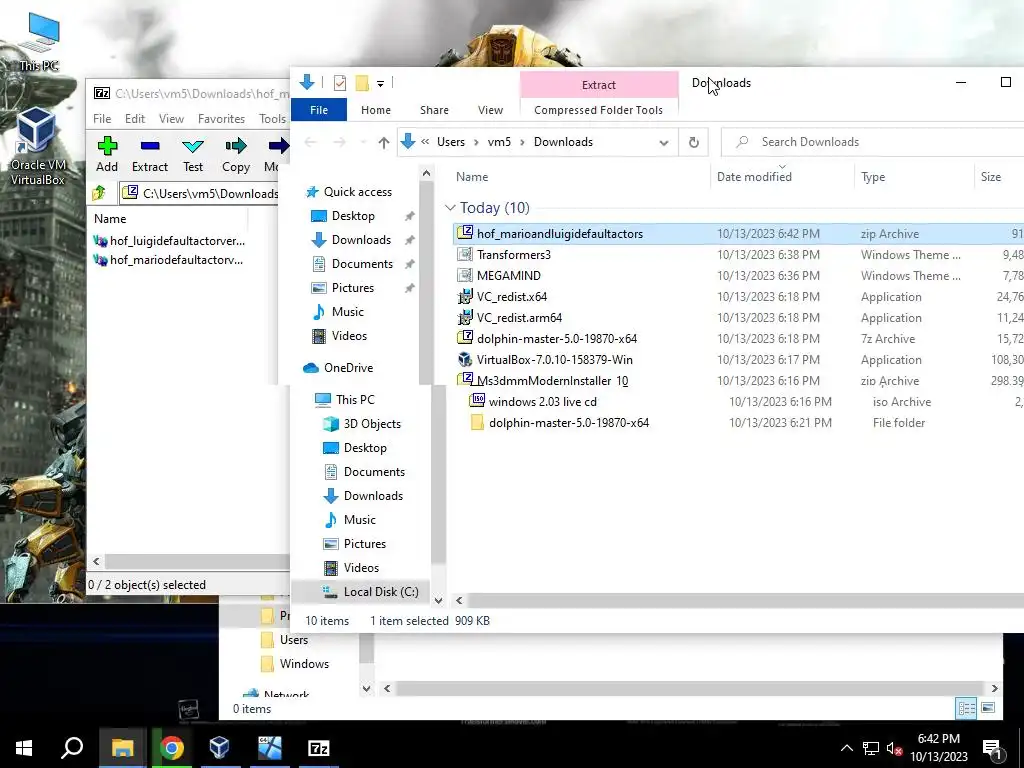Image resolution: width=1024 pixels, height=768 pixels.
Task: Click the VirtualBox installer file icon
Action: point(465,360)
